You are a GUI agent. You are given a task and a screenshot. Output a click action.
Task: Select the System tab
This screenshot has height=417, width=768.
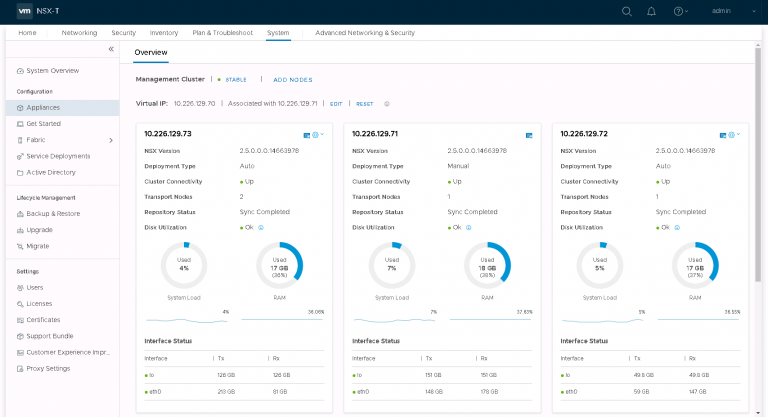278,33
